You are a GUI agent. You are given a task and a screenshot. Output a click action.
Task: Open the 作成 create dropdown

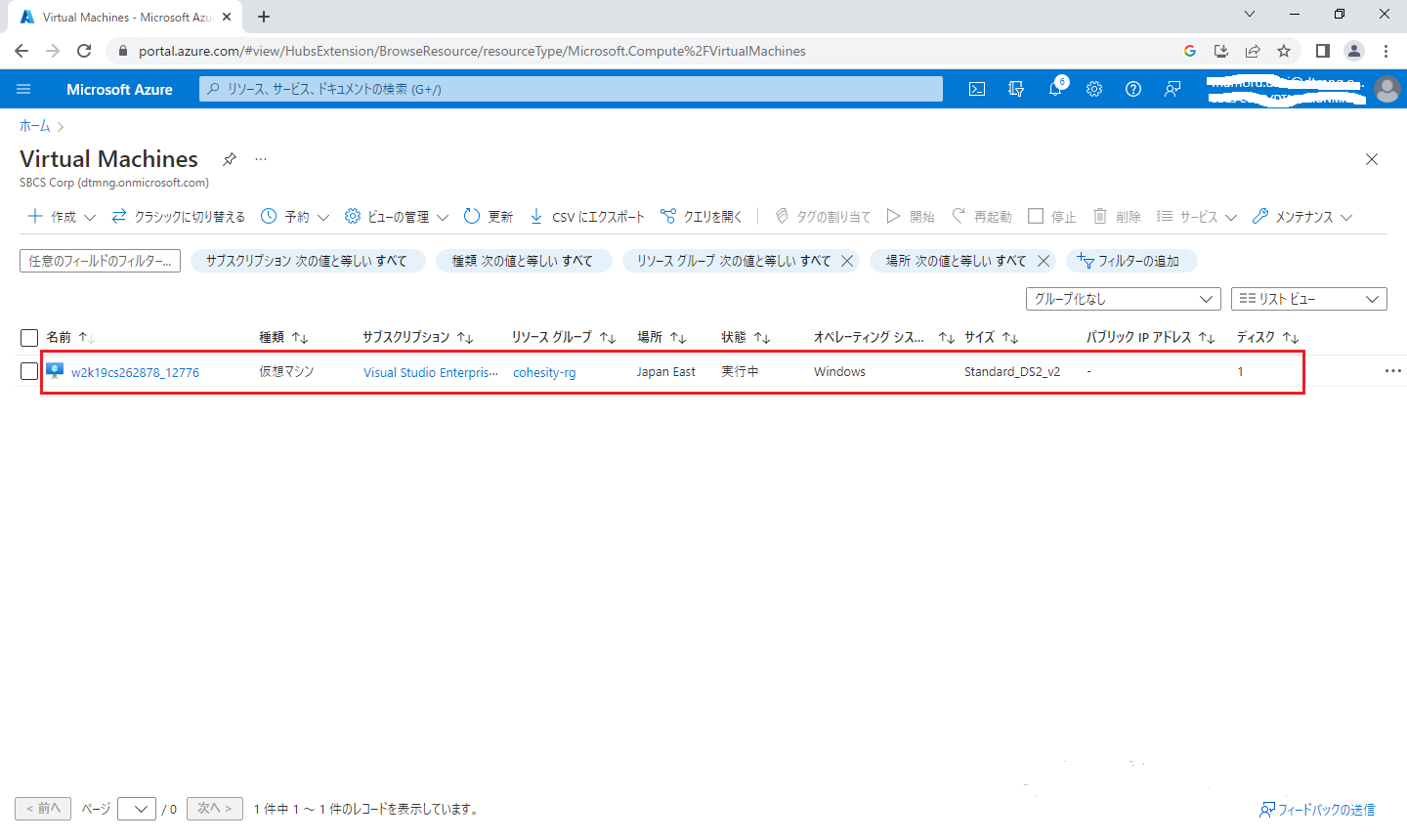(62, 217)
